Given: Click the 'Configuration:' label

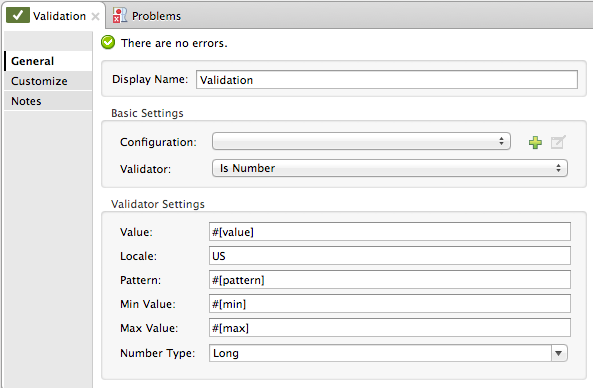Looking at the screenshot, I should 158,142.
